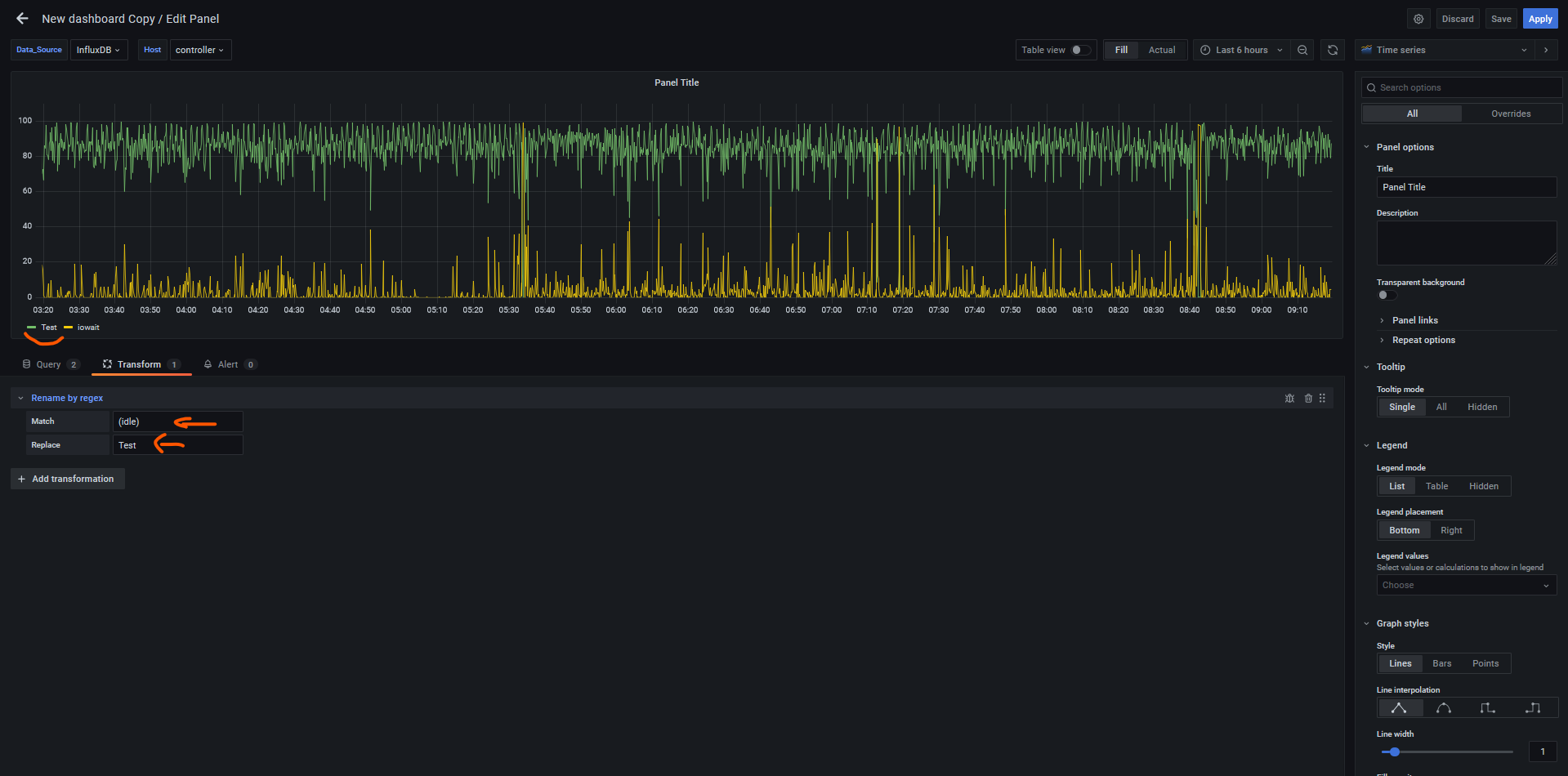Click the Apply button
This screenshot has width=1568, height=776.
1540,19
